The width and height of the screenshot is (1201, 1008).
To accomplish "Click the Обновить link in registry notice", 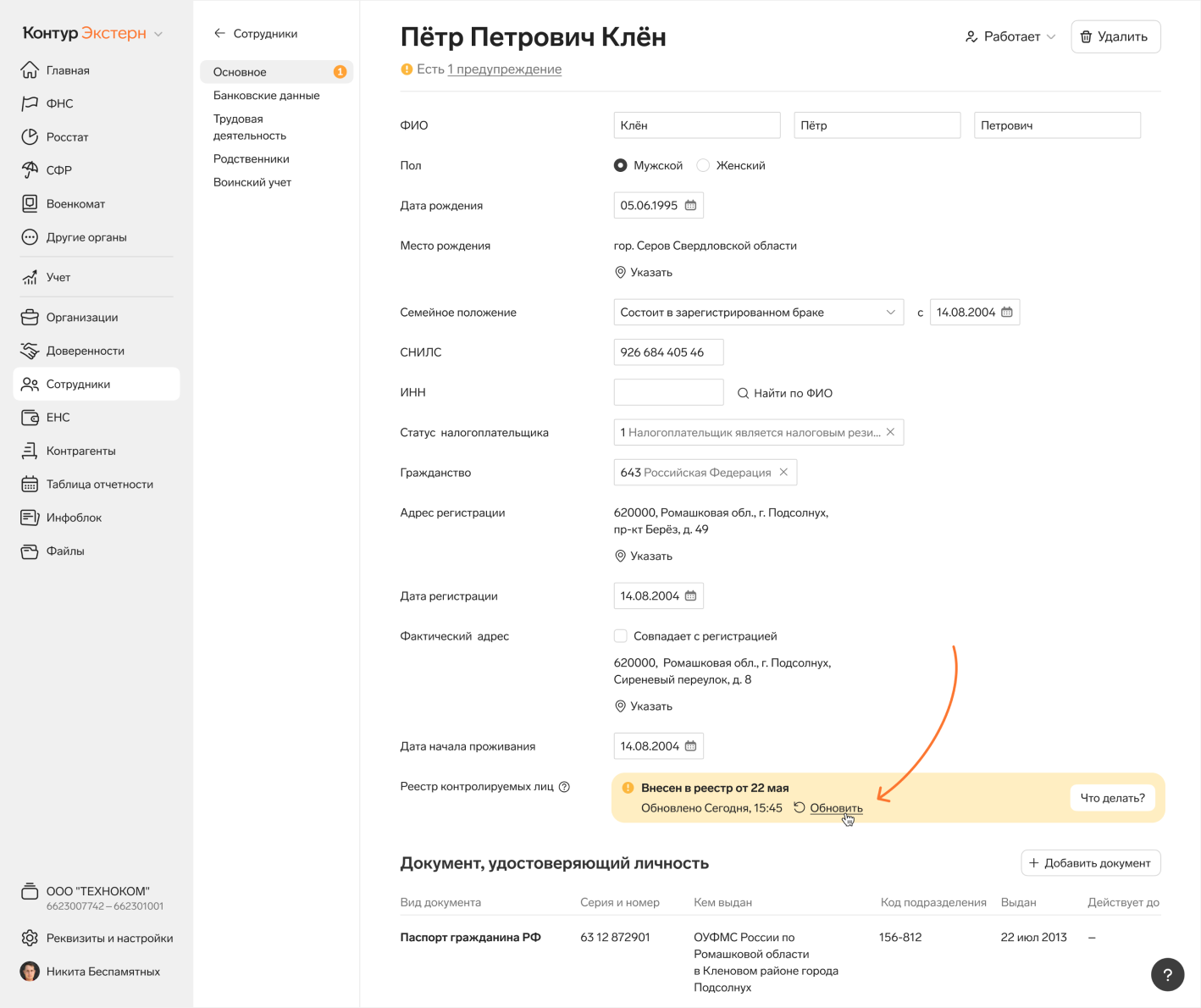I will point(835,808).
